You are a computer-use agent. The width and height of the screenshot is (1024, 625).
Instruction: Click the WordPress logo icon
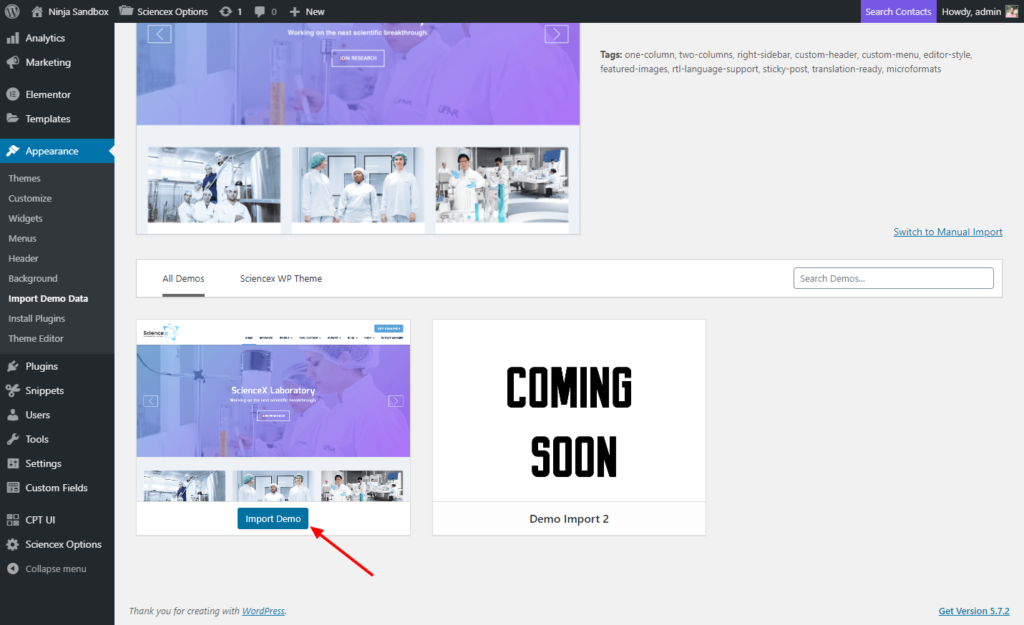(13, 11)
